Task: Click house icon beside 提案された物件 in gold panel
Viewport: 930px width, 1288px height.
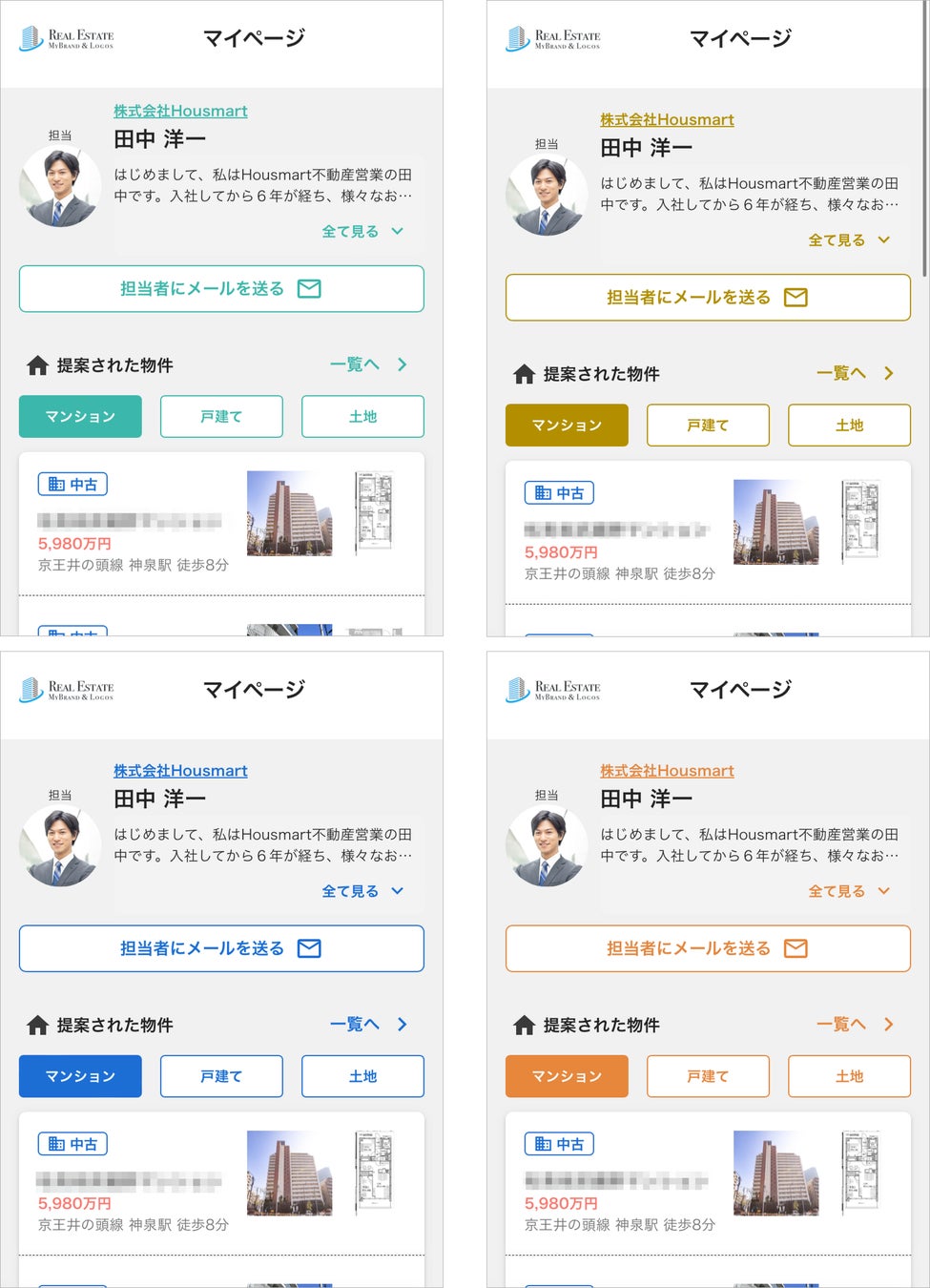Action: point(524,374)
